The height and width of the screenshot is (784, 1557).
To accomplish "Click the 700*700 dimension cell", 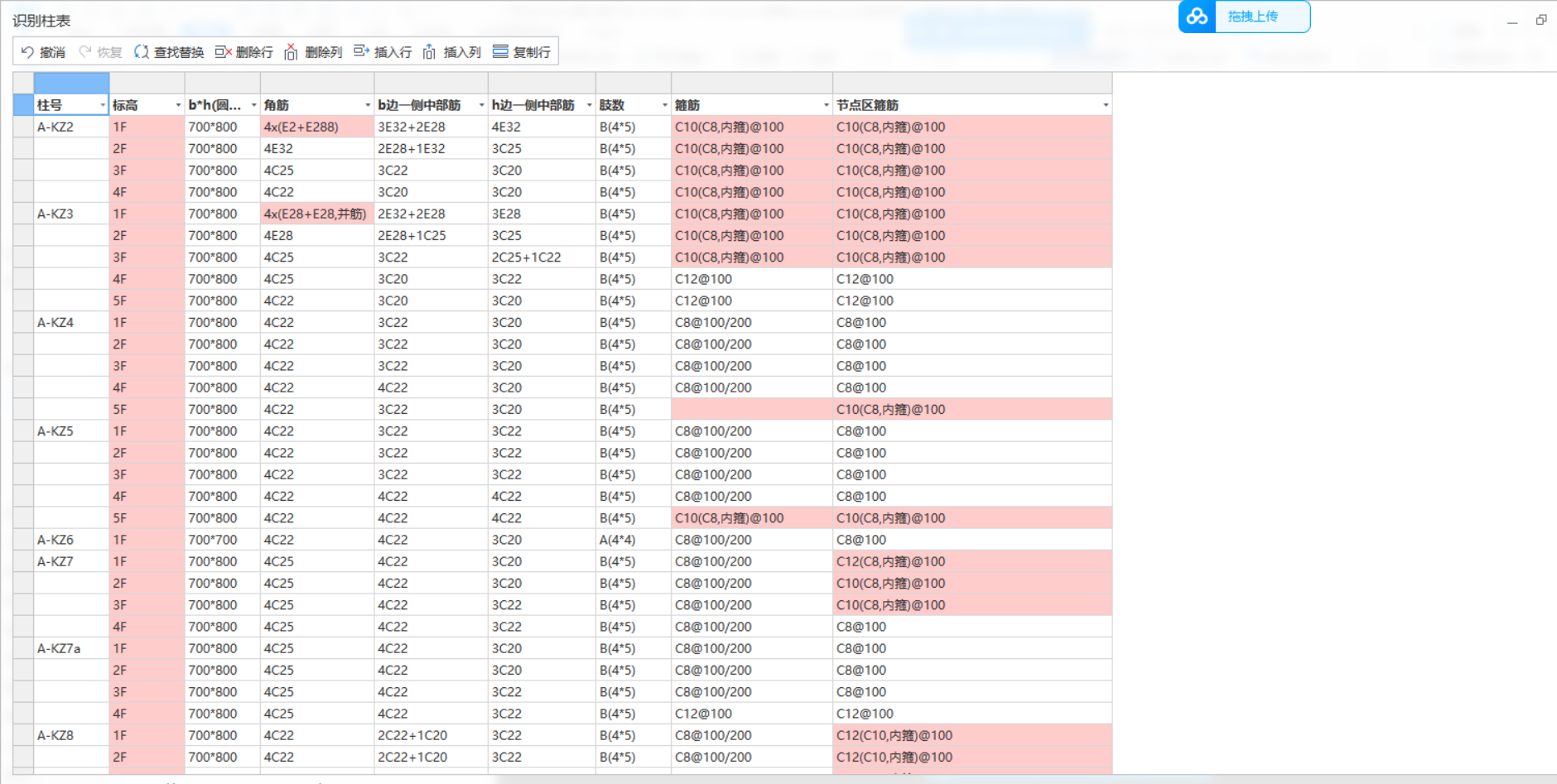I will [222, 540].
